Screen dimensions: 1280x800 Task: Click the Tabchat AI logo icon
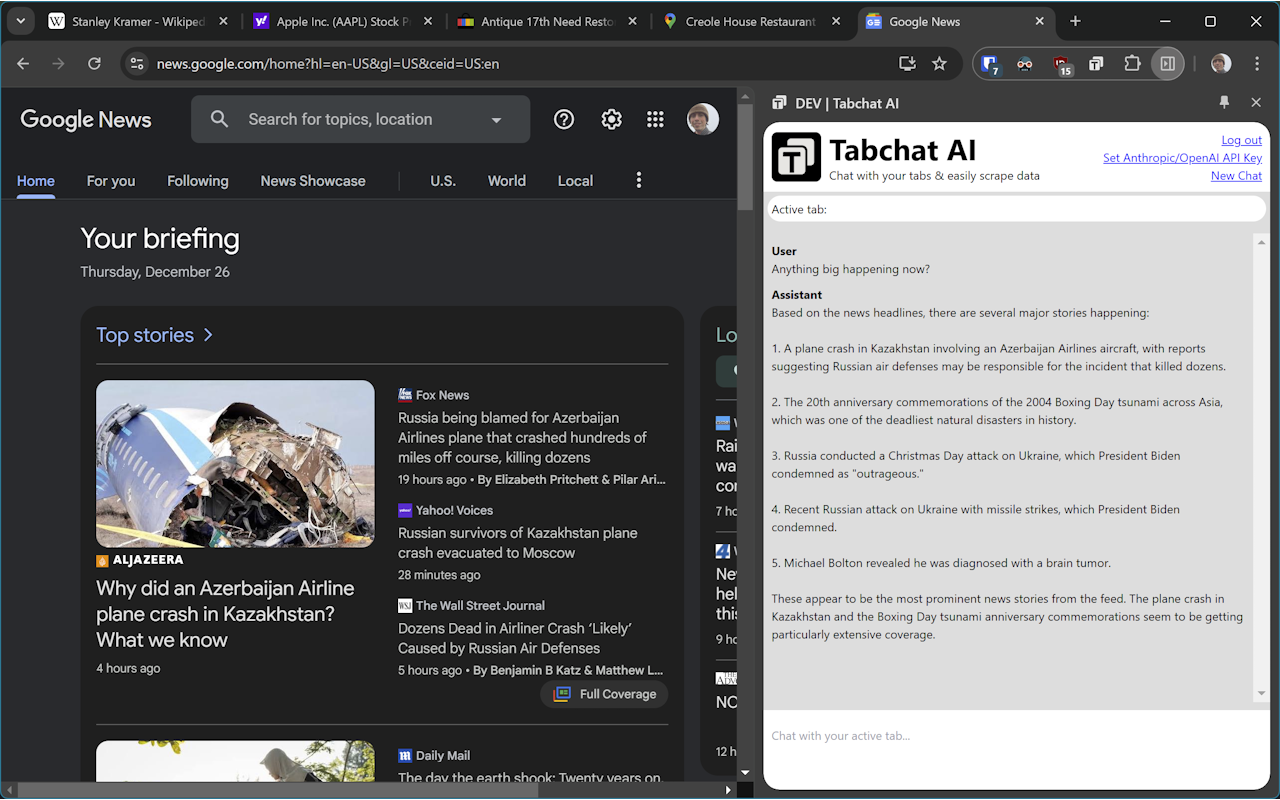796,157
